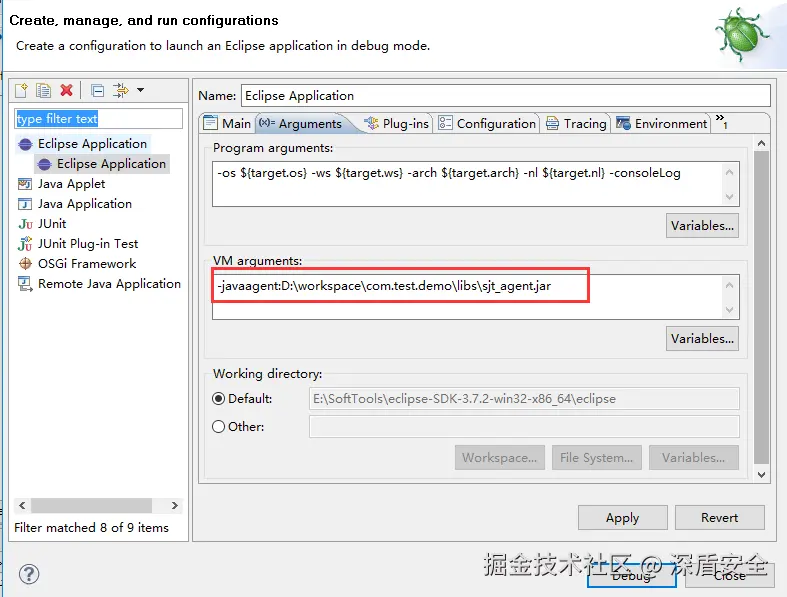Create a new launch configuration
Screen dimensions: 787x597
point(22,90)
